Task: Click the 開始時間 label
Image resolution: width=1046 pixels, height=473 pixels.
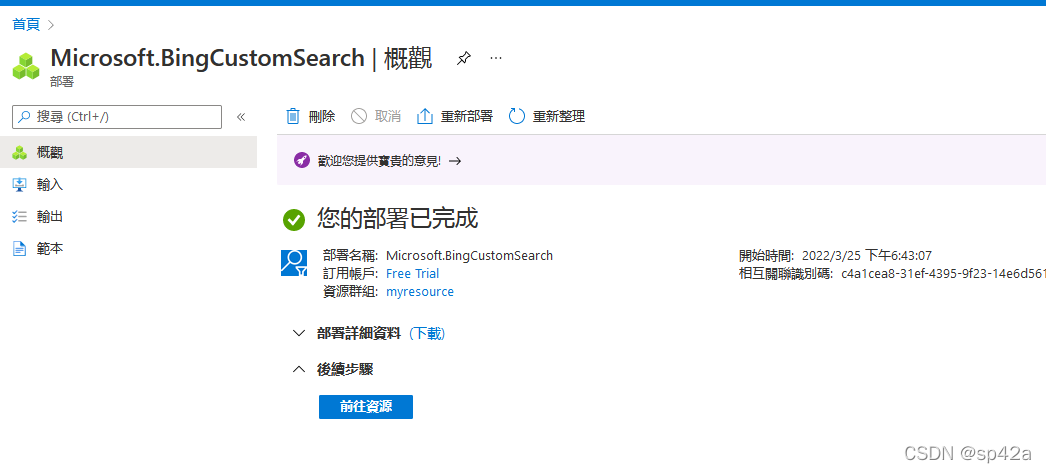Action: pyautogui.click(x=766, y=256)
